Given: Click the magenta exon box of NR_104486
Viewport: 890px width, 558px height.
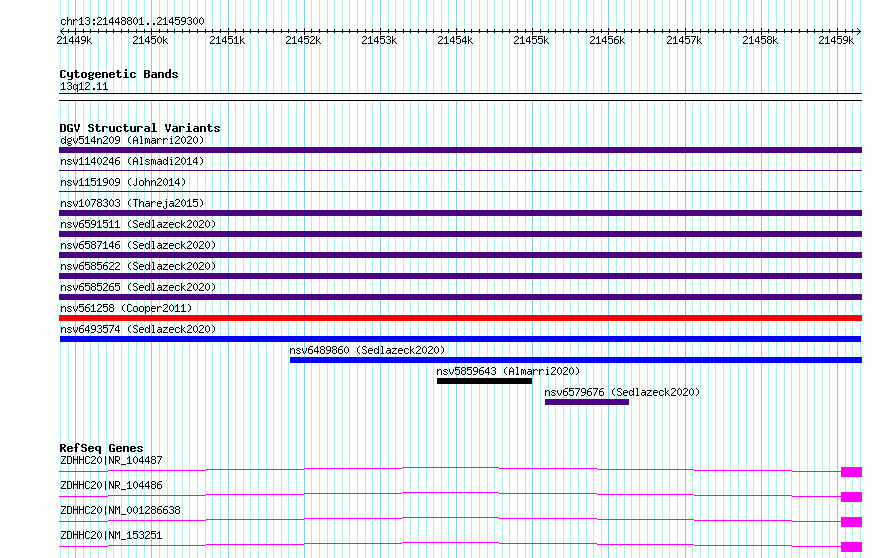Looking at the screenshot, I should coord(851,497).
